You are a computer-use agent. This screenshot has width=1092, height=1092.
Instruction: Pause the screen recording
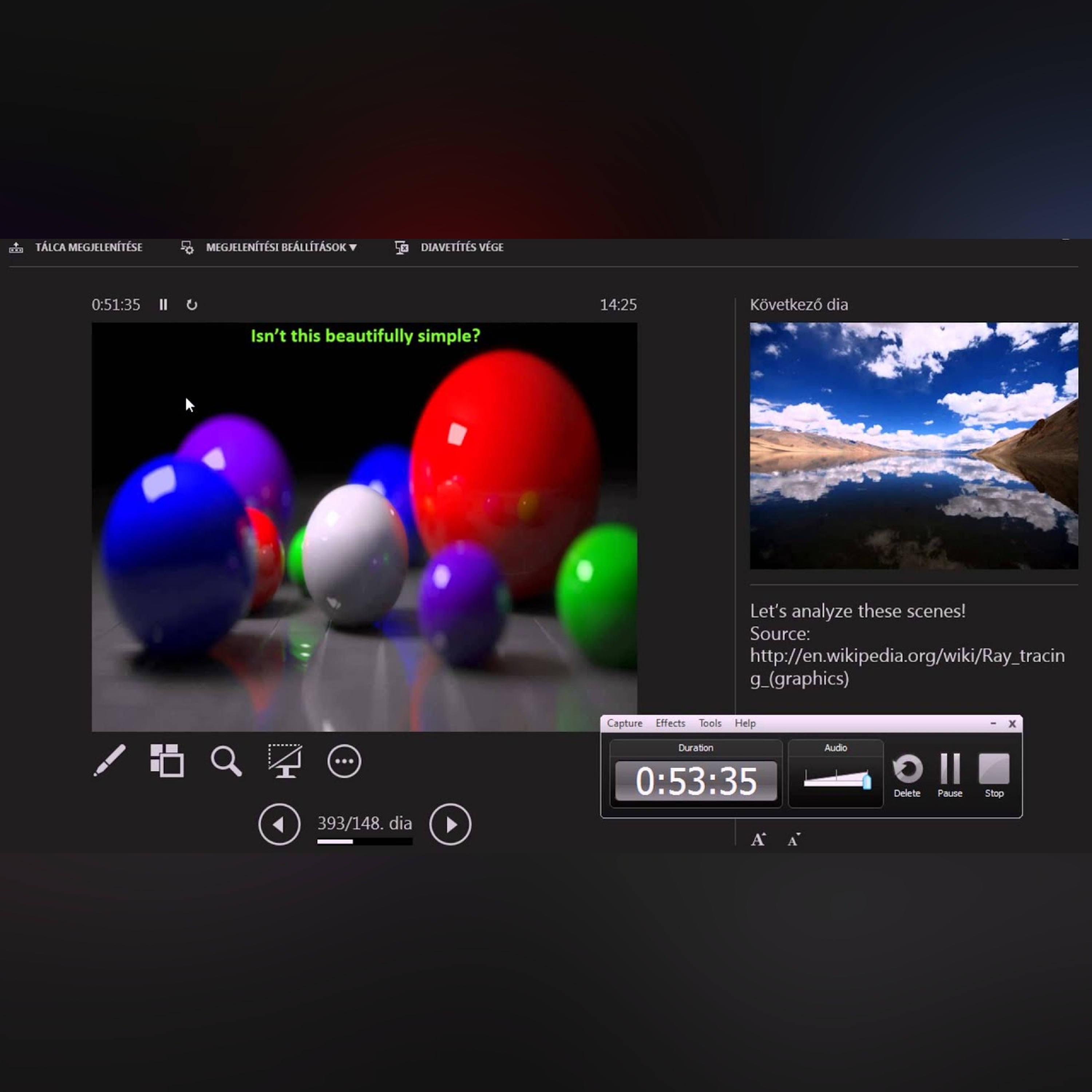pos(950,775)
